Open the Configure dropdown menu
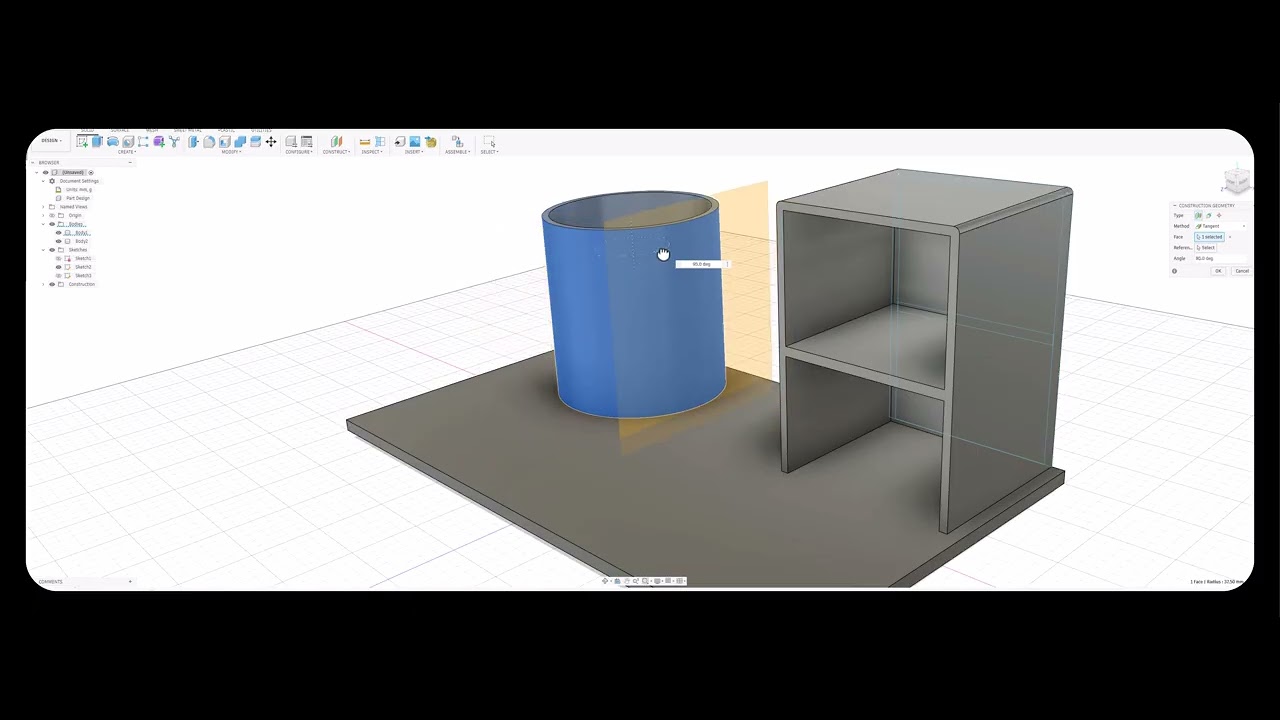1280x720 pixels. pos(299,152)
